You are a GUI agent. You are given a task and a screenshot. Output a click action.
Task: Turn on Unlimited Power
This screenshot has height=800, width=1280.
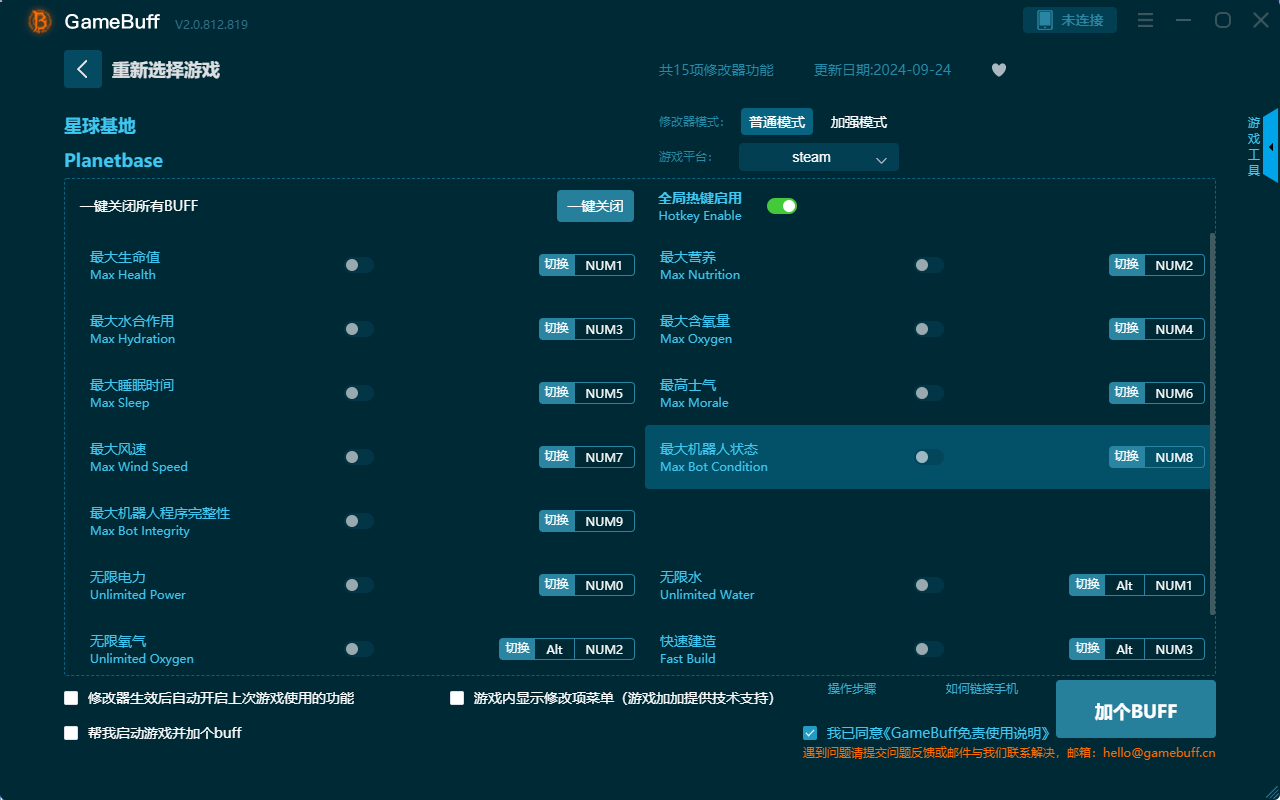[x=359, y=584]
